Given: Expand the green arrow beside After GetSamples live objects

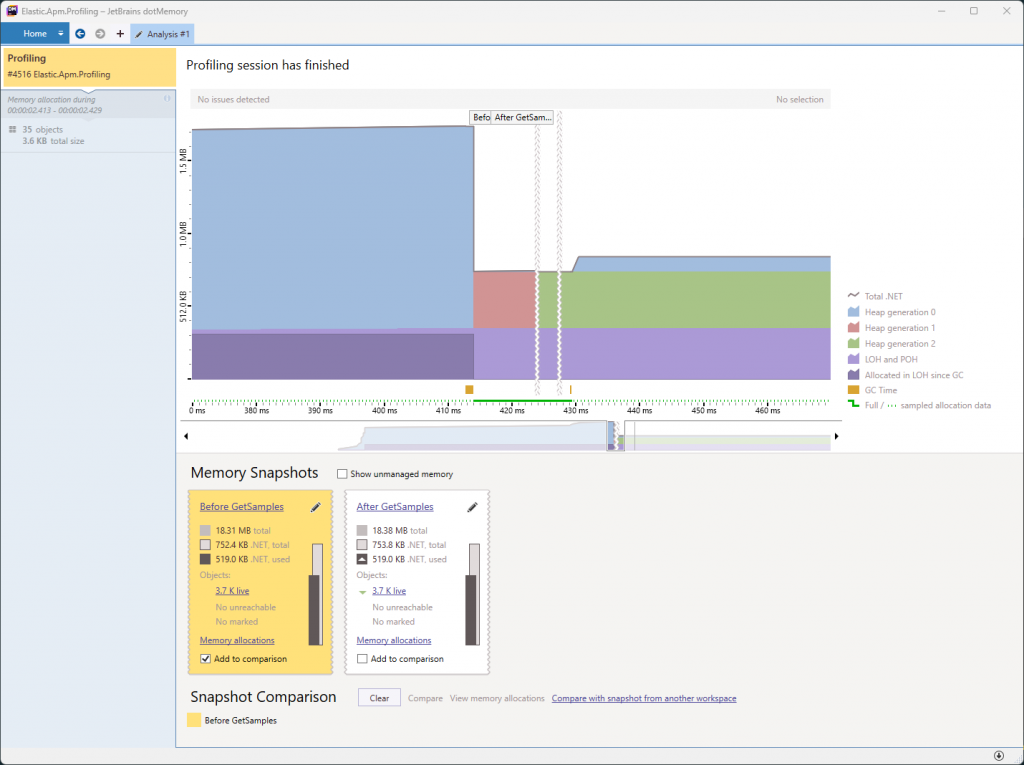Looking at the screenshot, I should coord(362,592).
